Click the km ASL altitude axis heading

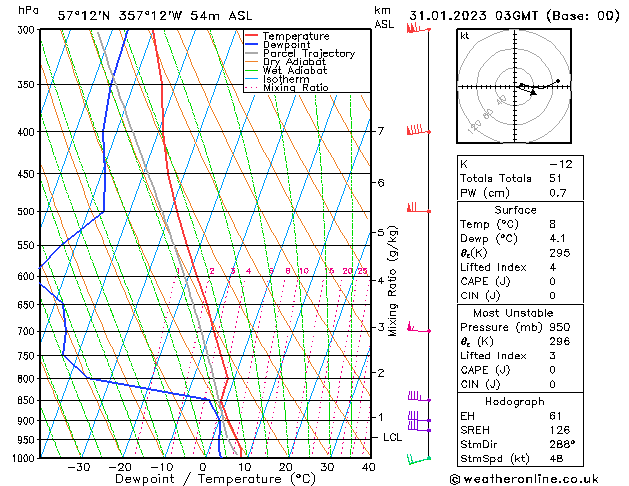click(x=384, y=17)
